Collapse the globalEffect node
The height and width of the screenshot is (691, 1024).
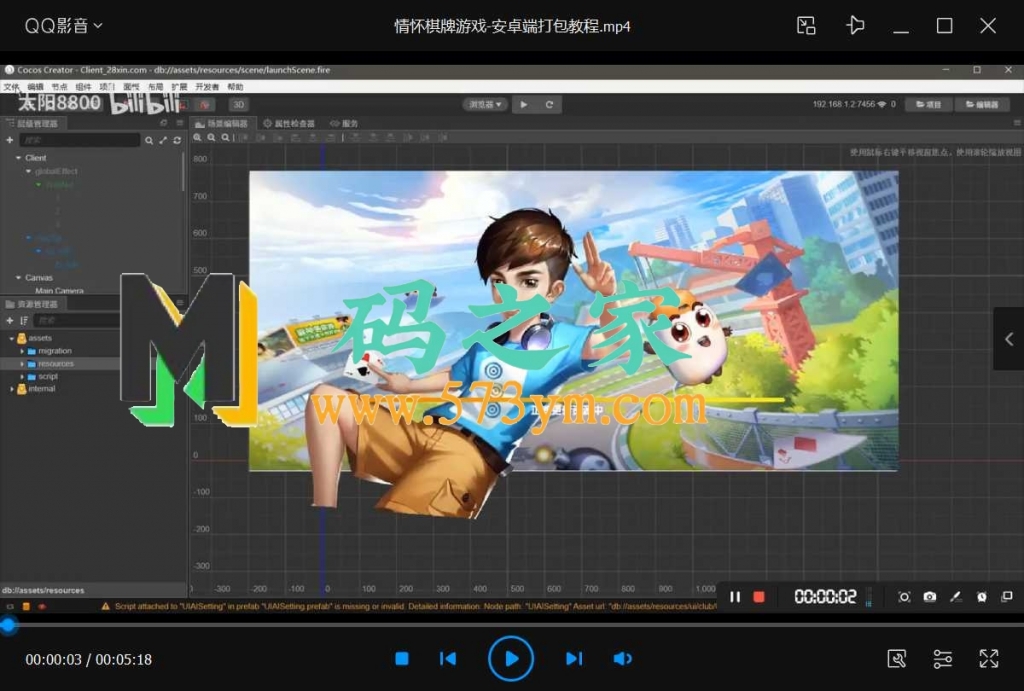29,171
